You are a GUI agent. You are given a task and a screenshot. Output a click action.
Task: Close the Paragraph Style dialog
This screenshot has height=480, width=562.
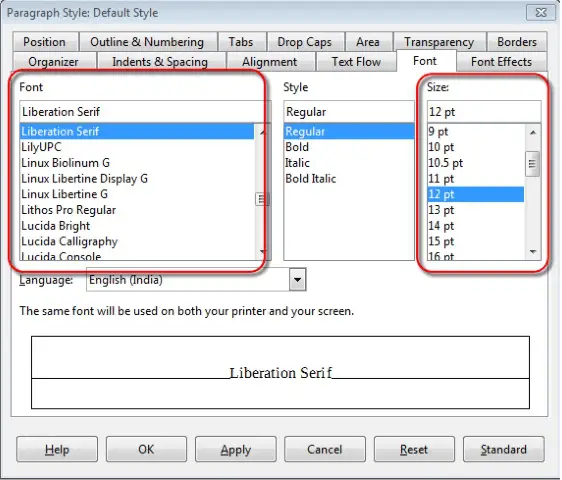pos(540,13)
